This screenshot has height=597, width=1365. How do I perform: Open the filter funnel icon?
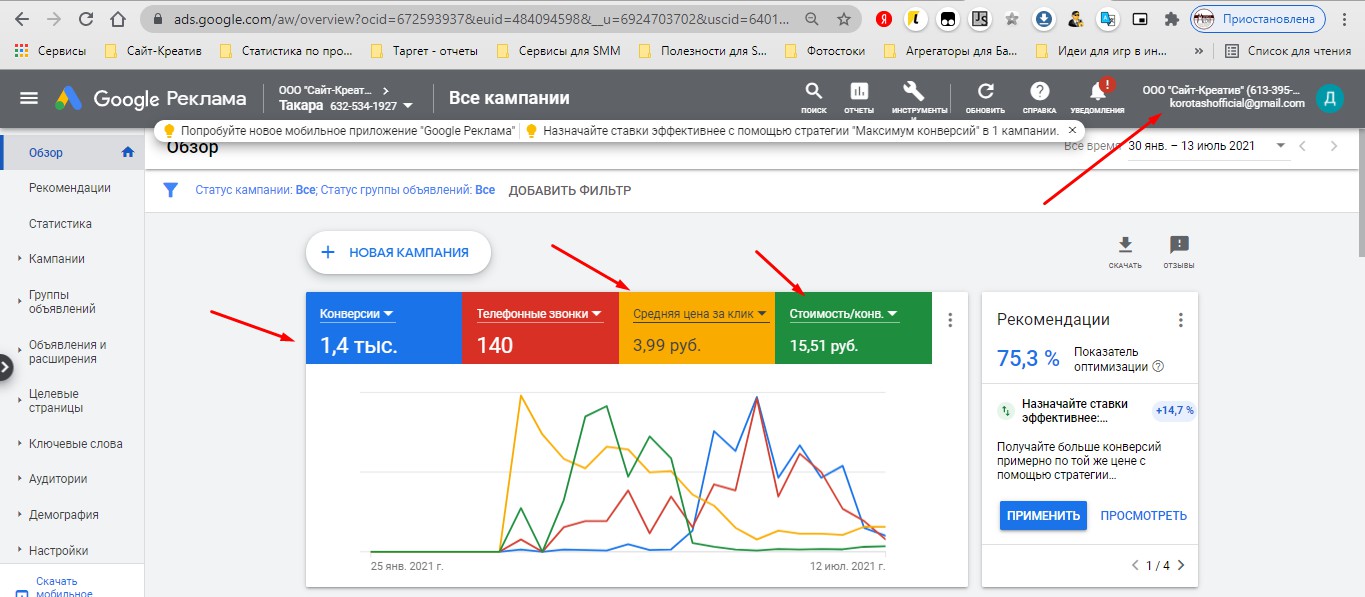[171, 190]
